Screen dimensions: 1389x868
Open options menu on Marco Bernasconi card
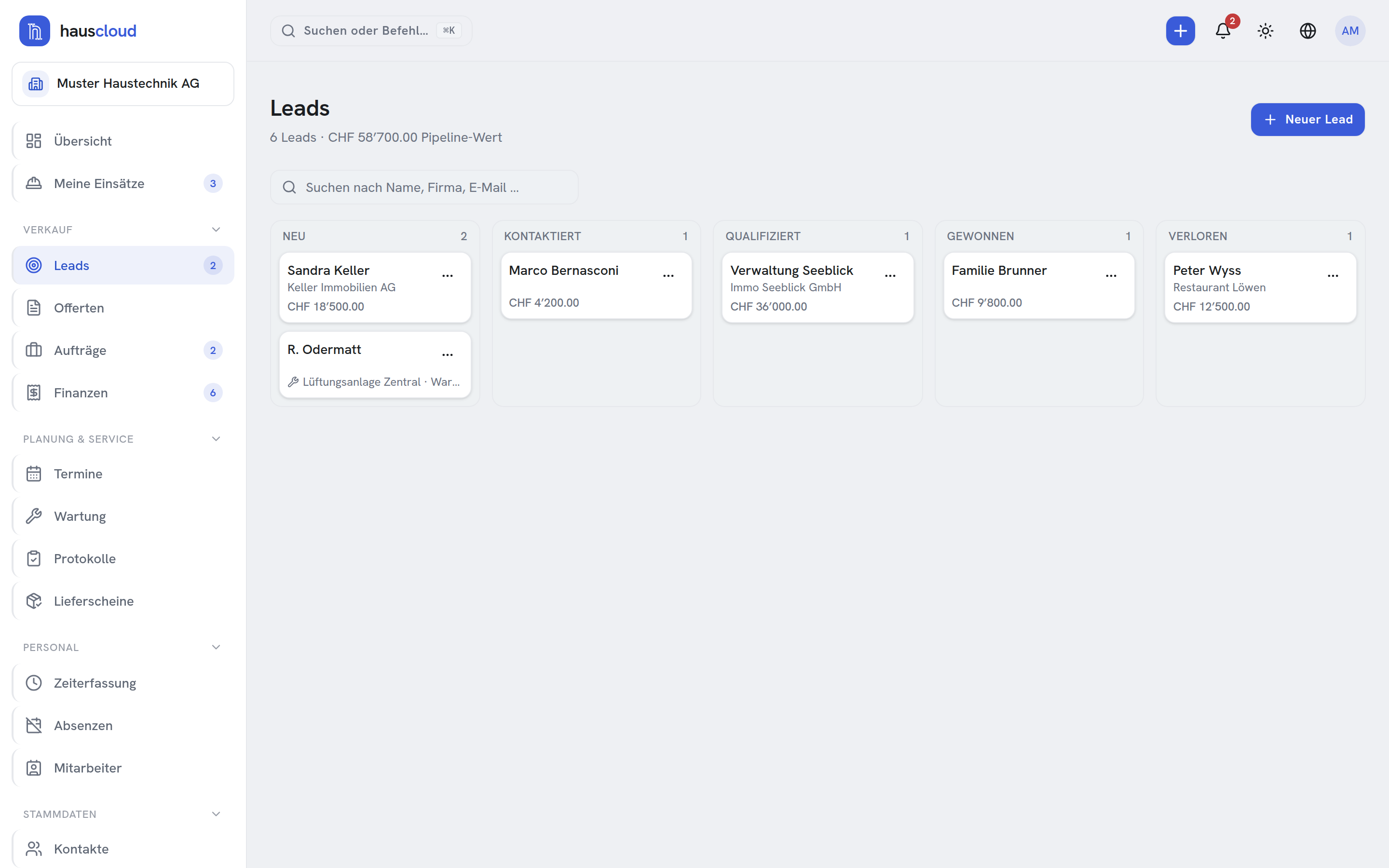pos(668,276)
